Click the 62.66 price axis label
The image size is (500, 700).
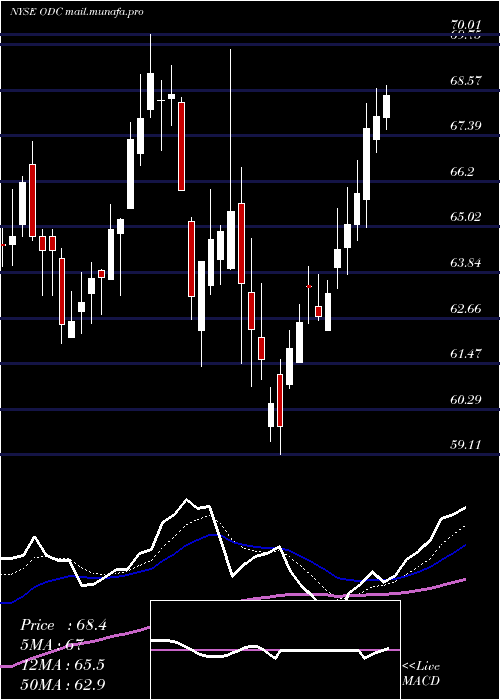[466, 308]
